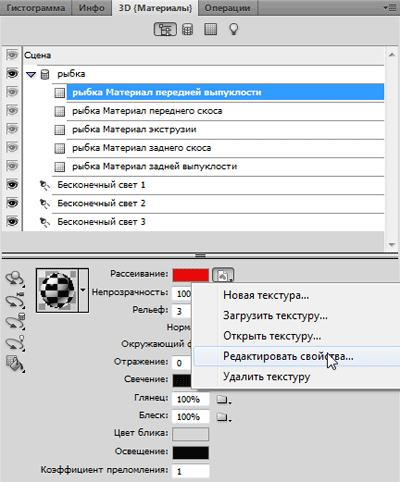Select the Бесконечный свет 2 row

coord(218,203)
